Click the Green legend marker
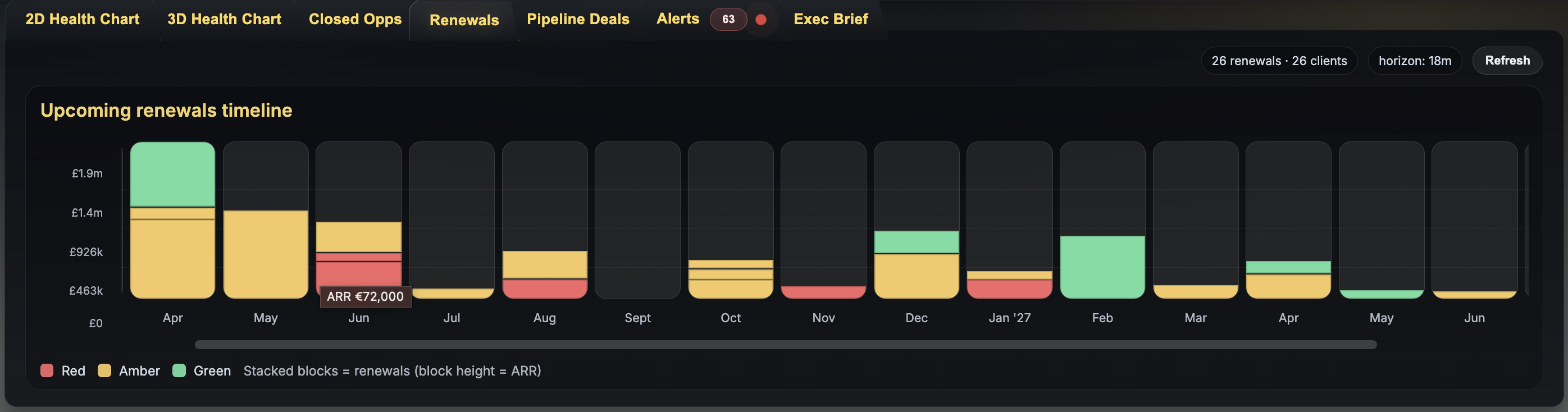Image resolution: width=1568 pixels, height=412 pixels. (x=180, y=370)
